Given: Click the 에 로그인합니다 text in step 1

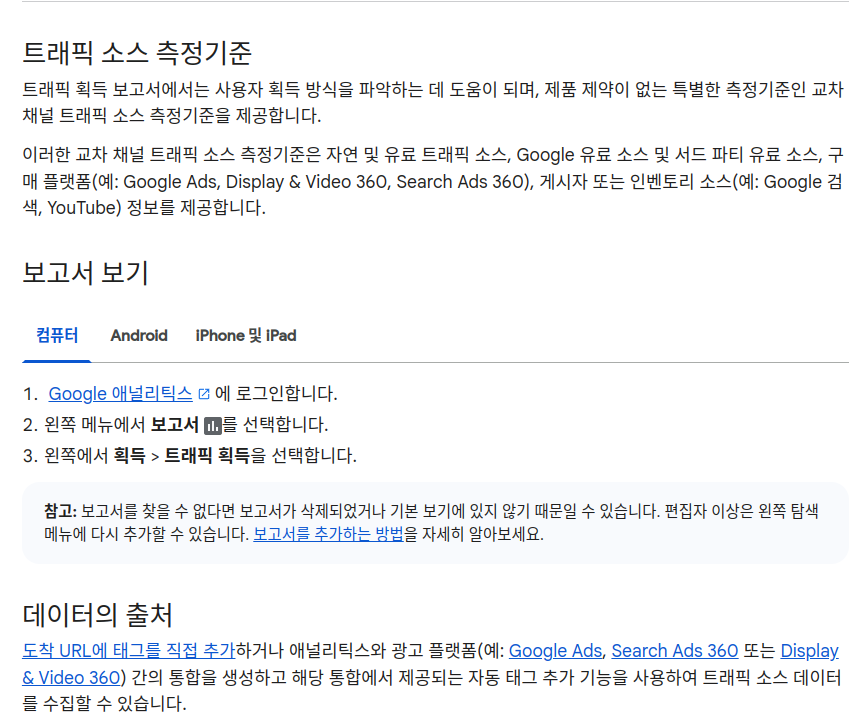Looking at the screenshot, I should pos(276,394).
